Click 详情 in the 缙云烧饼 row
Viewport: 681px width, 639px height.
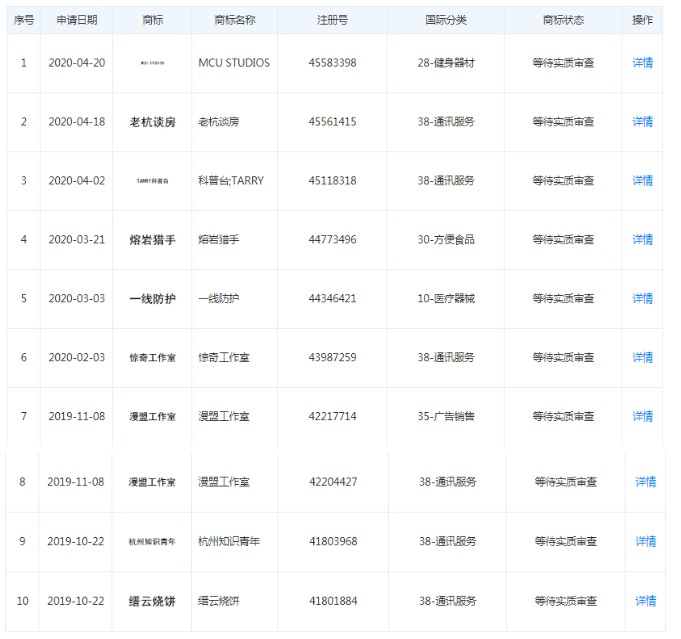pos(645,601)
